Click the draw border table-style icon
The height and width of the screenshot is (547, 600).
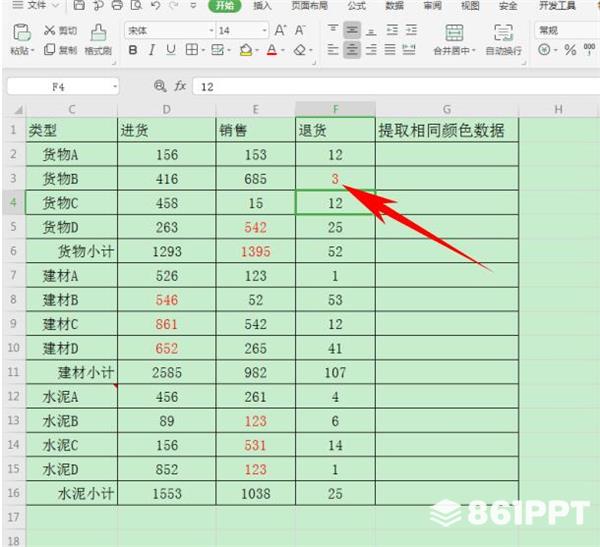point(218,50)
